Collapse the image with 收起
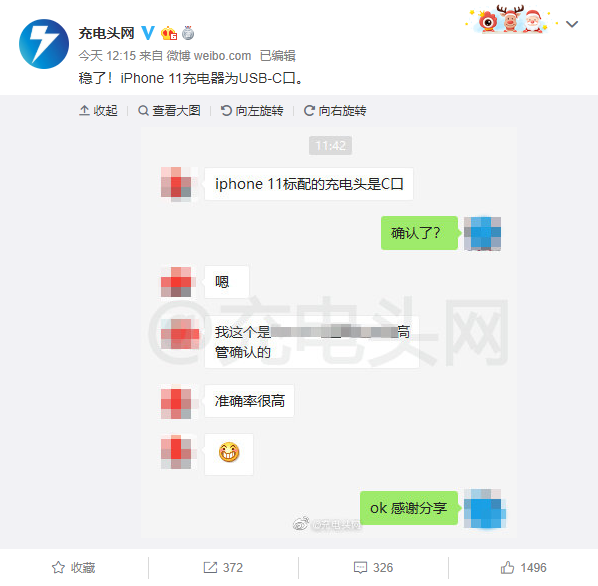The image size is (598, 586). (x=98, y=111)
